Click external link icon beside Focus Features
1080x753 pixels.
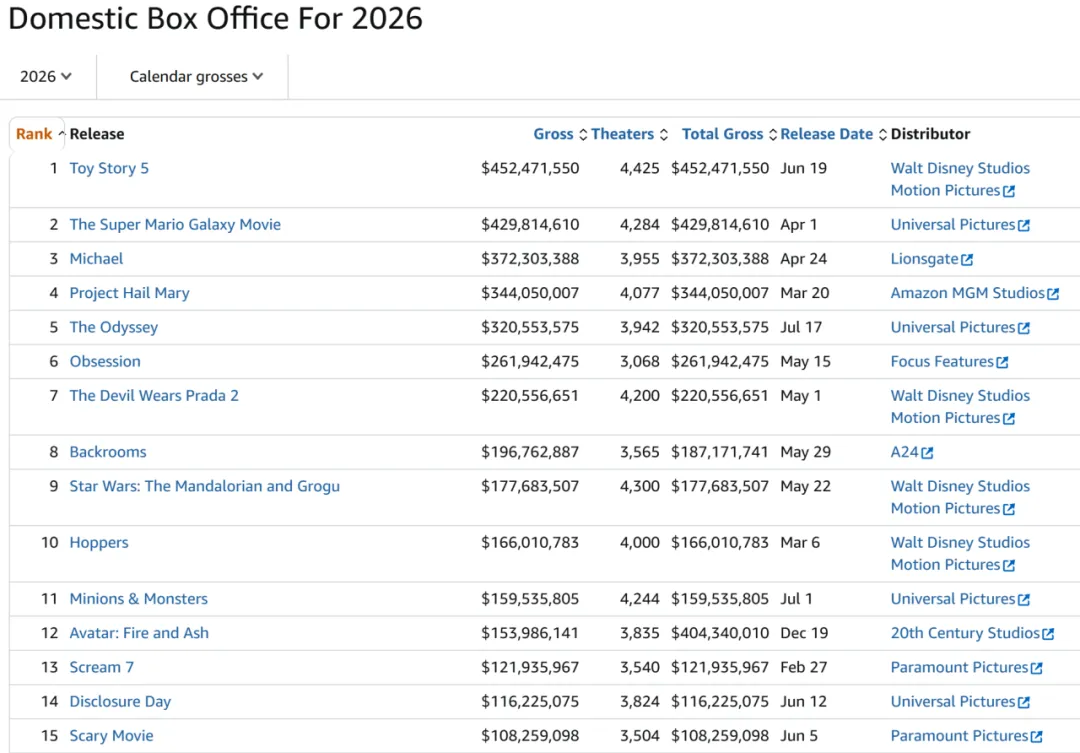pos(1002,362)
